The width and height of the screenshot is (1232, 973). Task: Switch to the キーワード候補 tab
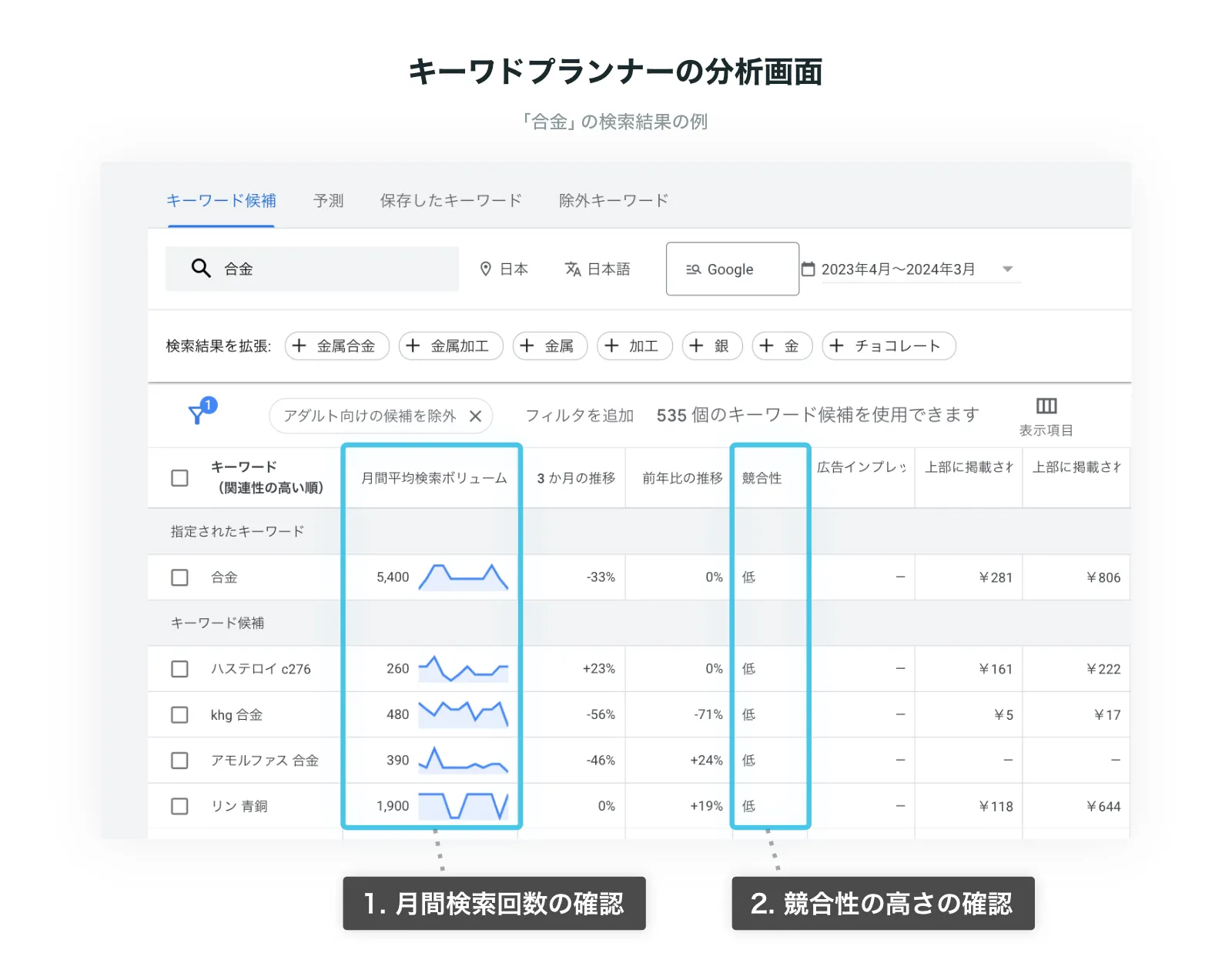[x=221, y=201]
